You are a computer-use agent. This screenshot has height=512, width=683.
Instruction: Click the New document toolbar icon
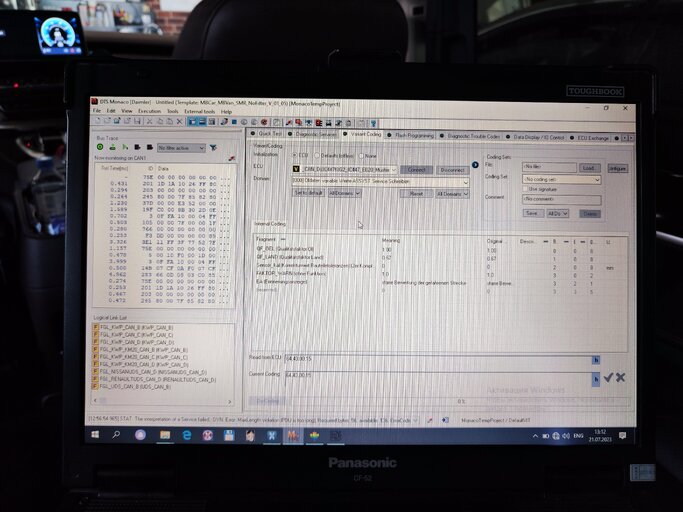coord(98,121)
